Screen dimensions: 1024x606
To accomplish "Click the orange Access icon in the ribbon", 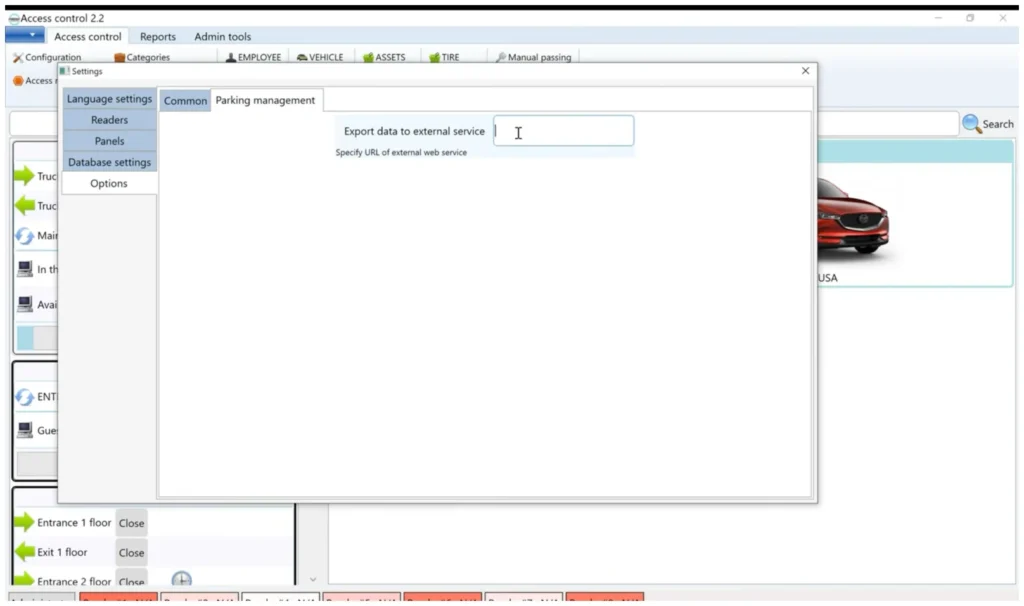I will (x=18, y=81).
